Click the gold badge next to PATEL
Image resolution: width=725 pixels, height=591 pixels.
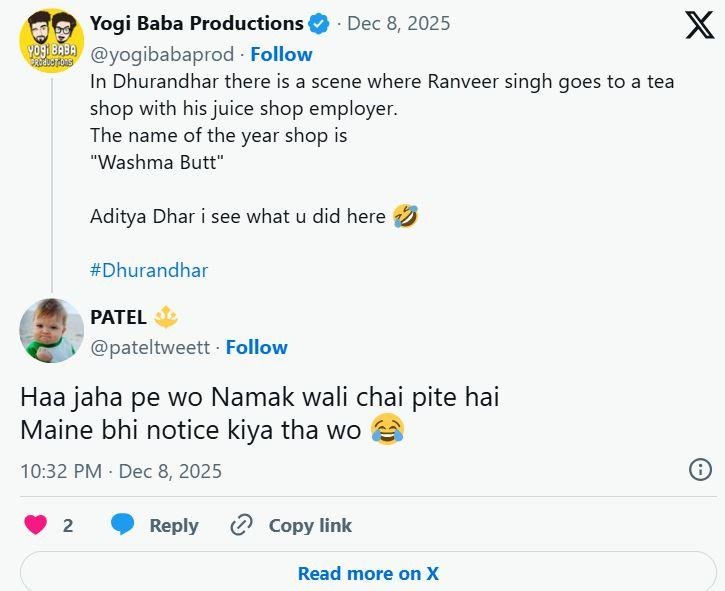166,317
